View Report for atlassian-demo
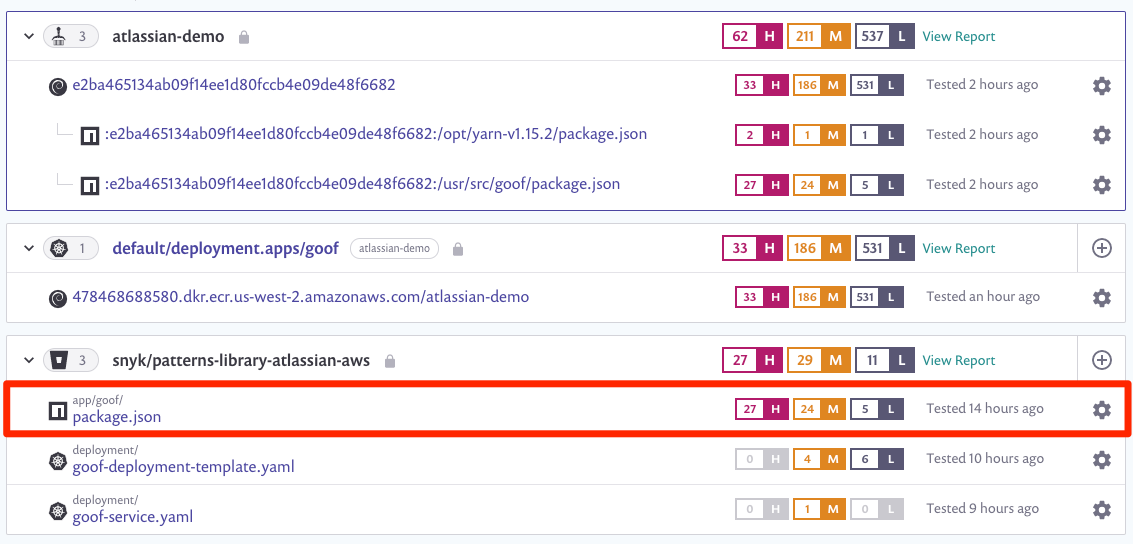1133x544 pixels. pyautogui.click(x=959, y=36)
